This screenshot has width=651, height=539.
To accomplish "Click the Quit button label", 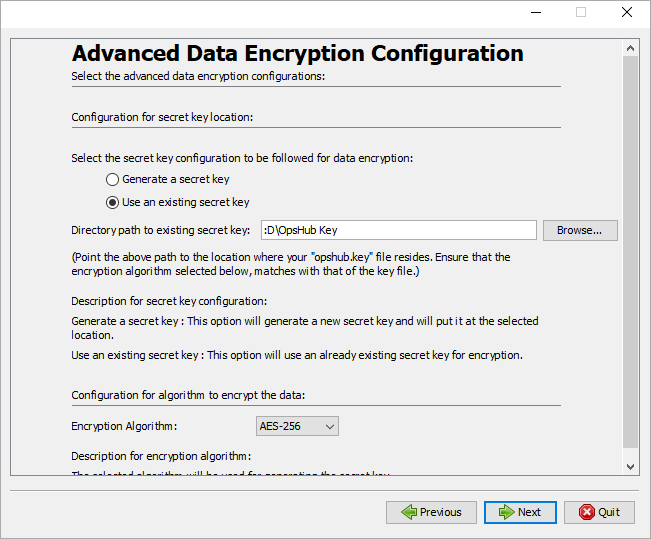I will (609, 512).
